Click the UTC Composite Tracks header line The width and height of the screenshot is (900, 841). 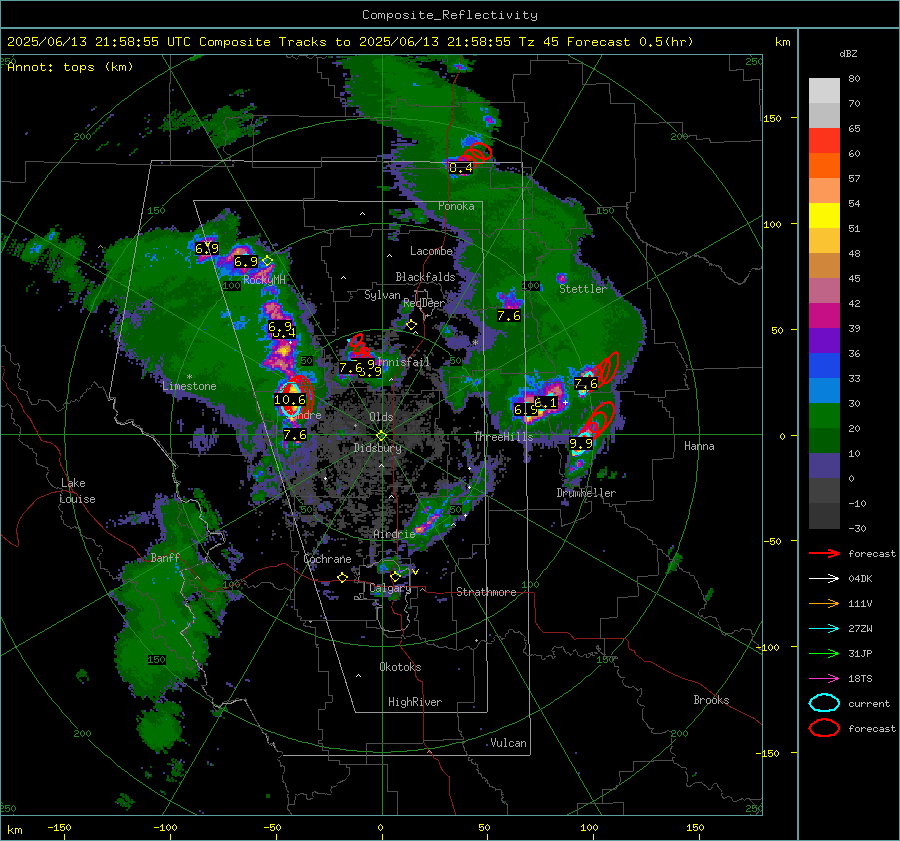point(350,42)
